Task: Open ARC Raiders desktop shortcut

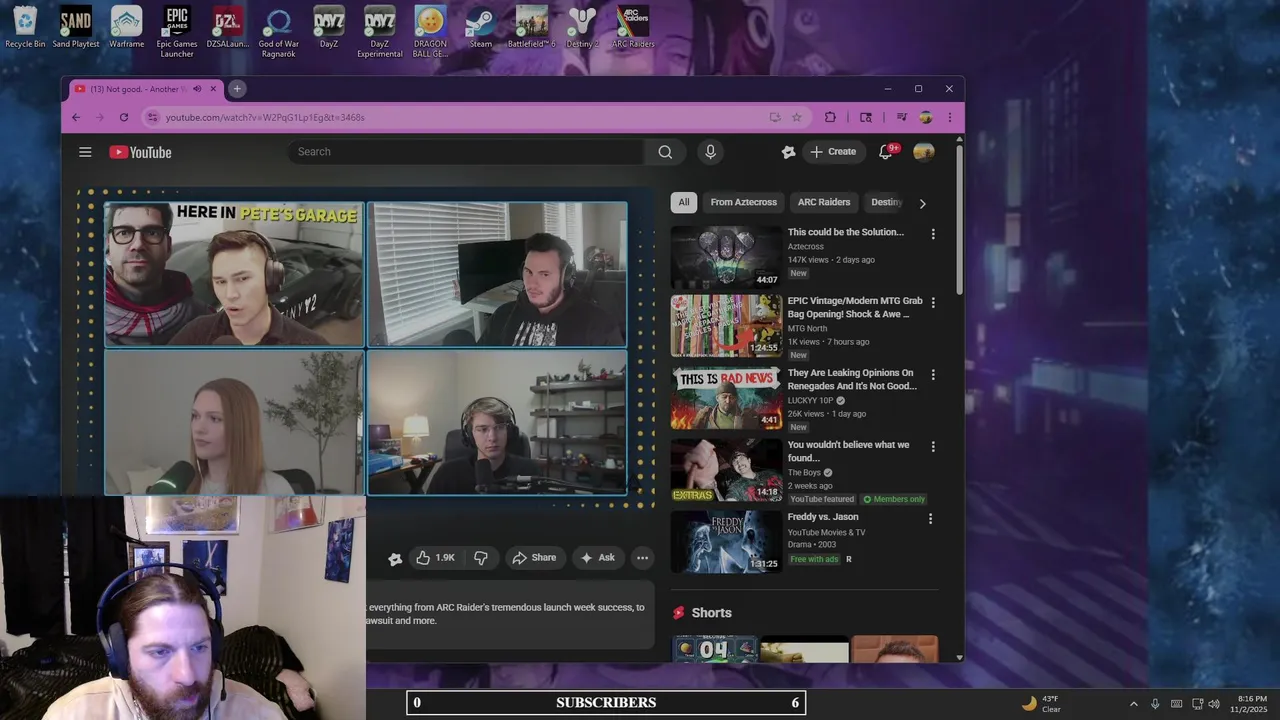Action: click(633, 27)
